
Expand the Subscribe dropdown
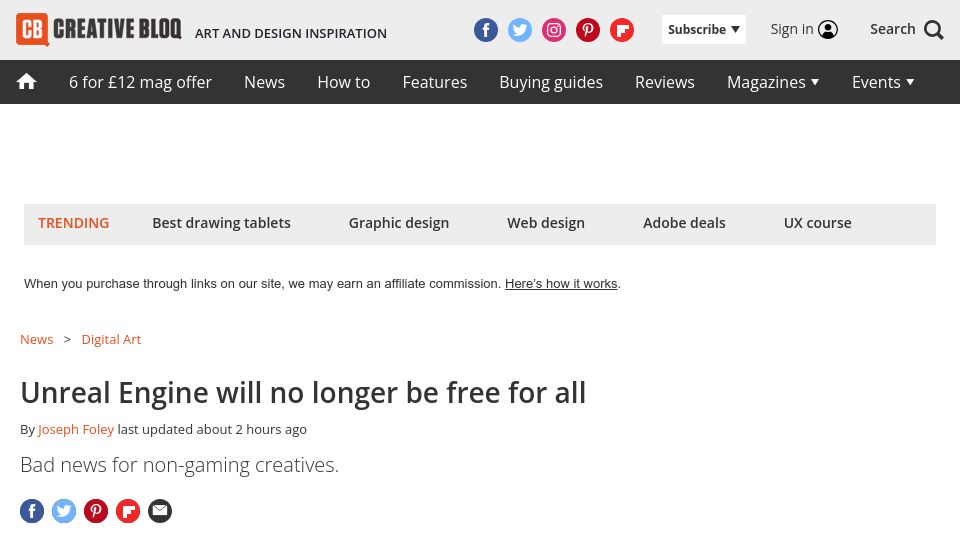coord(703,29)
